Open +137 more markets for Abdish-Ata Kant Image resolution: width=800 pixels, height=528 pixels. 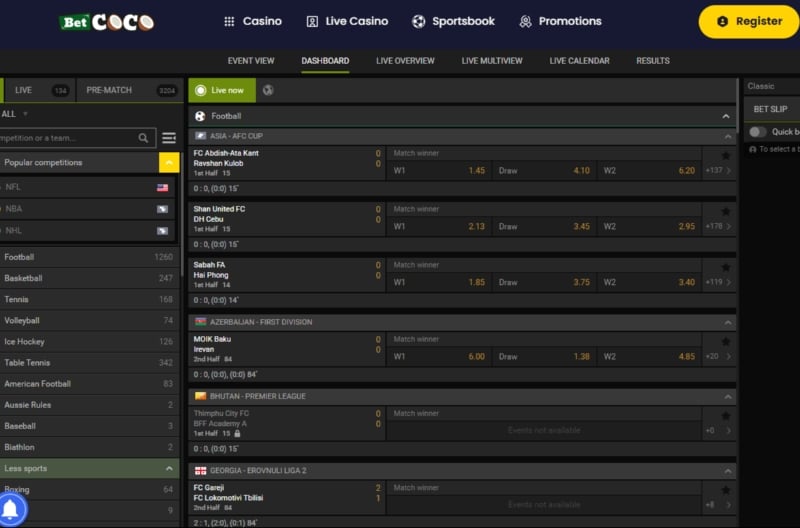[719, 170]
